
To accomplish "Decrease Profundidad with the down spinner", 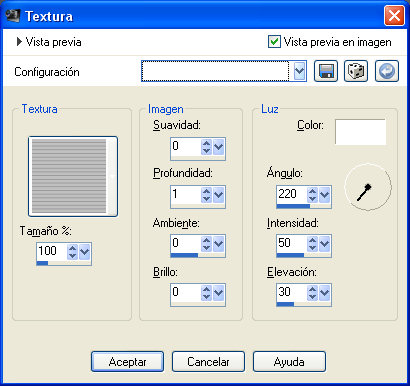I will point(206,199).
